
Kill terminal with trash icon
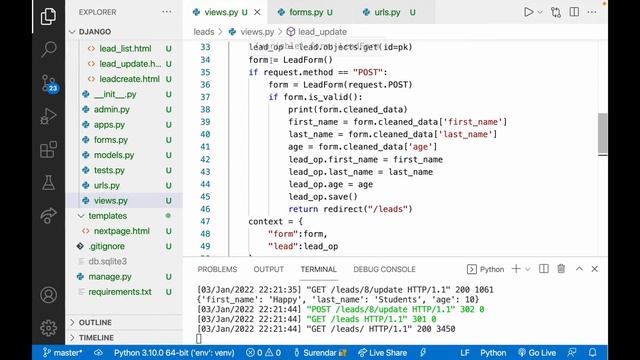click(x=561, y=269)
